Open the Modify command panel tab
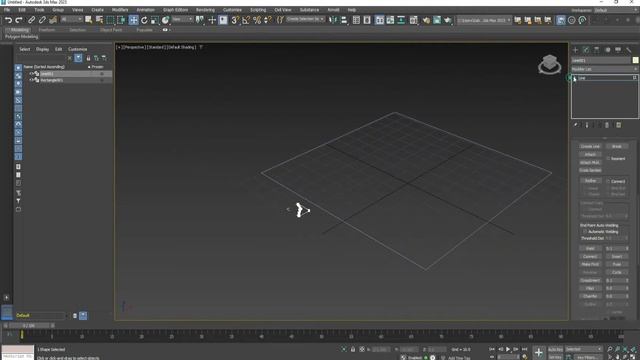640x360 pixels. click(x=586, y=50)
